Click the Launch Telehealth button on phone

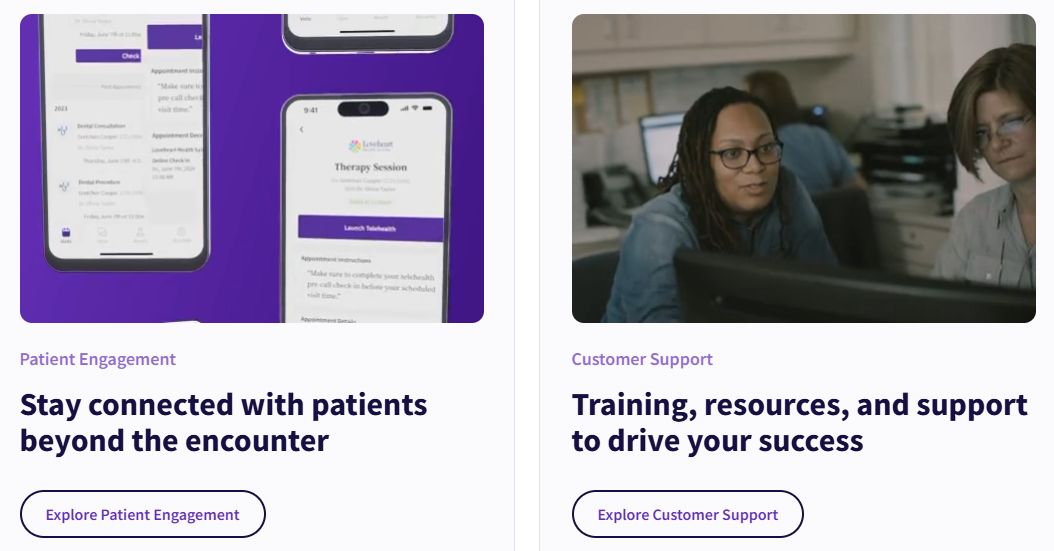pyautogui.click(x=370, y=228)
